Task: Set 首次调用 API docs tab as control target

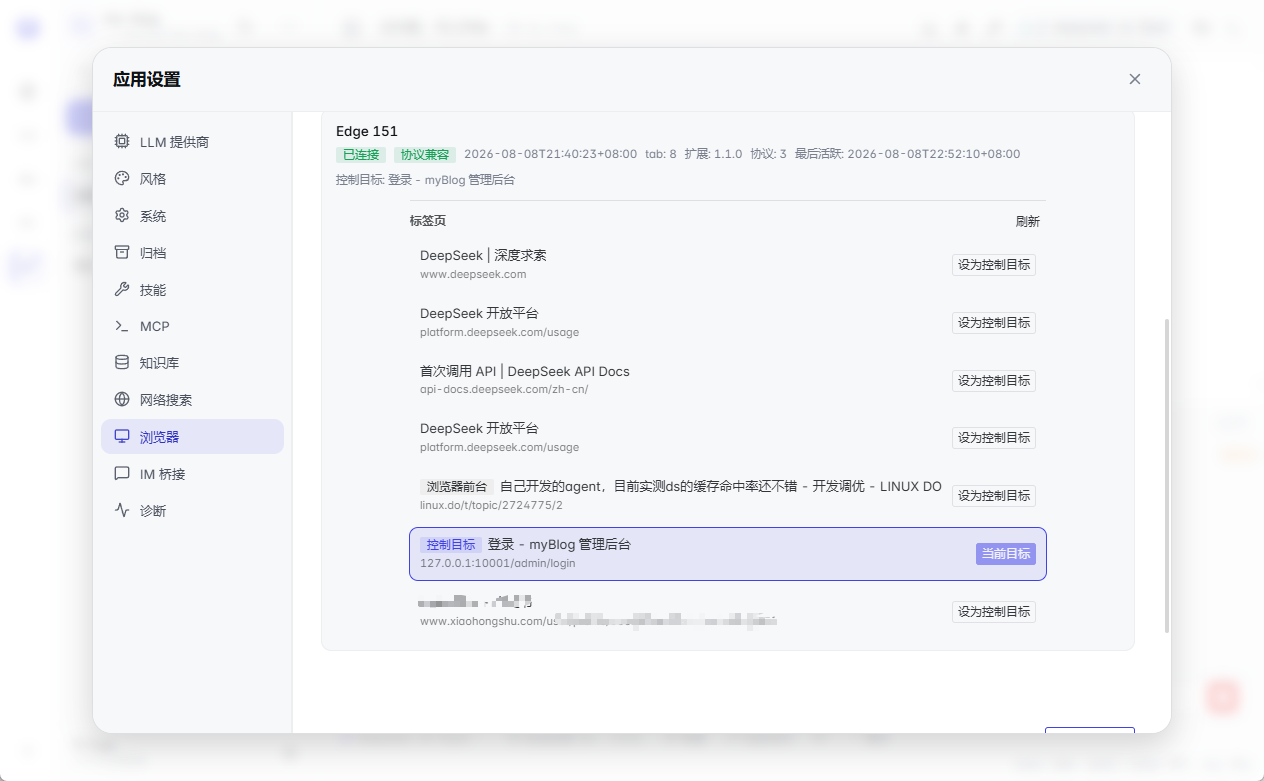Action: 994,380
